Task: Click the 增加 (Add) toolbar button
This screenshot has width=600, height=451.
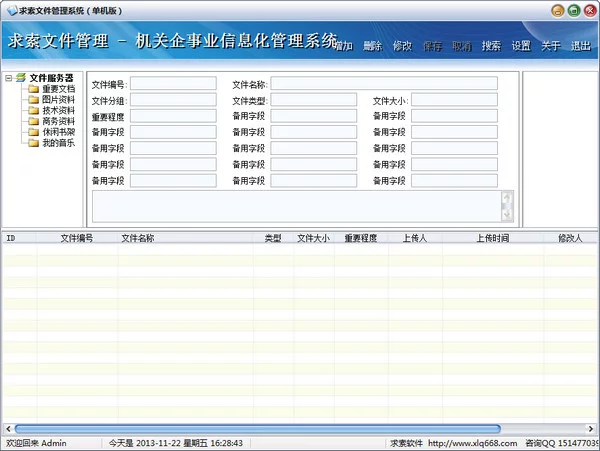Action: coord(344,46)
